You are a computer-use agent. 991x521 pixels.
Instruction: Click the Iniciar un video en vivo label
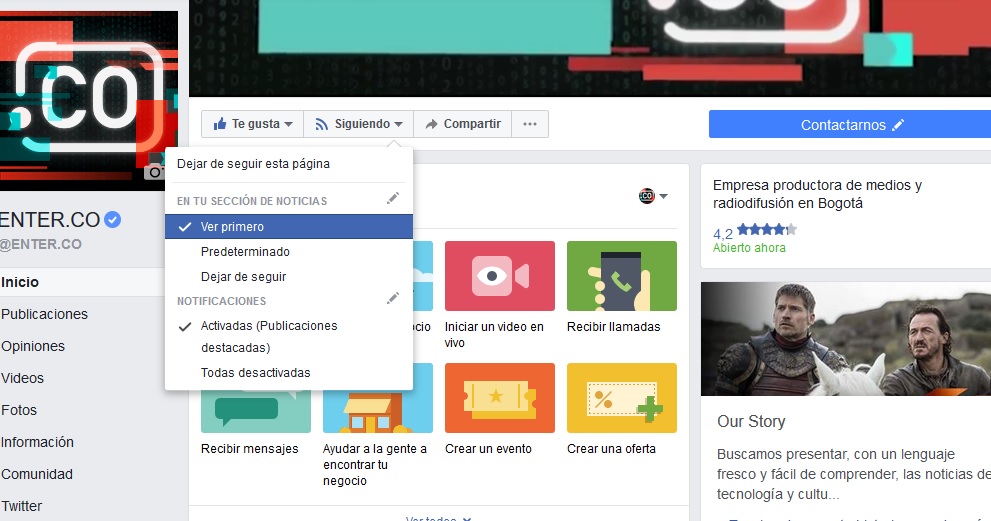494,334
